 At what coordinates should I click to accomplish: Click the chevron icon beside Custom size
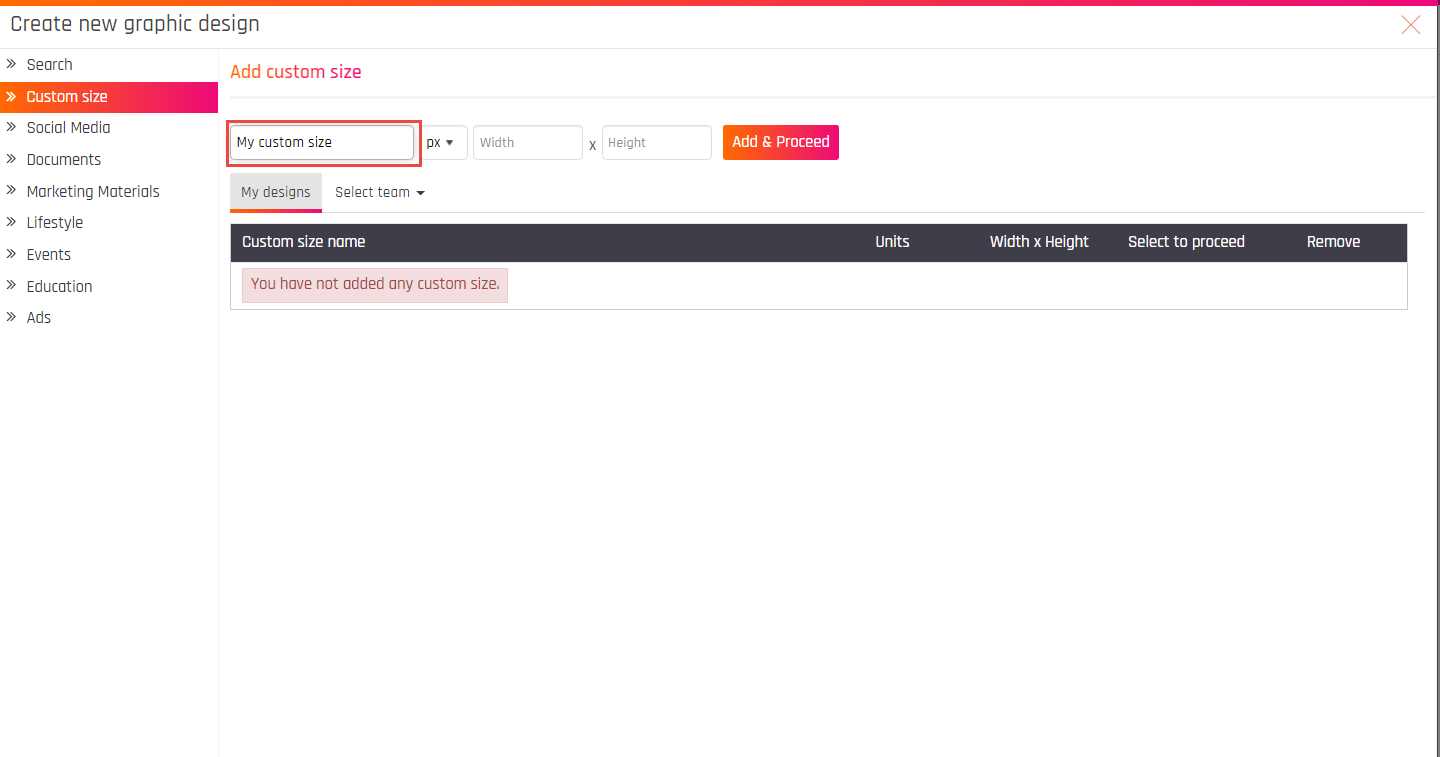pos(12,97)
